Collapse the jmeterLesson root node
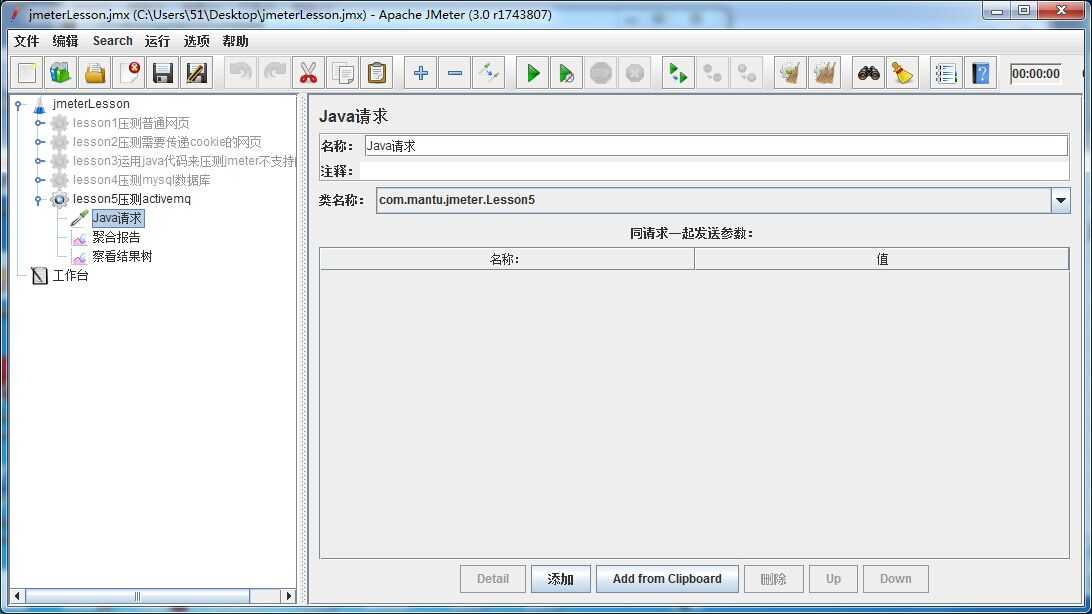This screenshot has height=614, width=1092. point(19,104)
